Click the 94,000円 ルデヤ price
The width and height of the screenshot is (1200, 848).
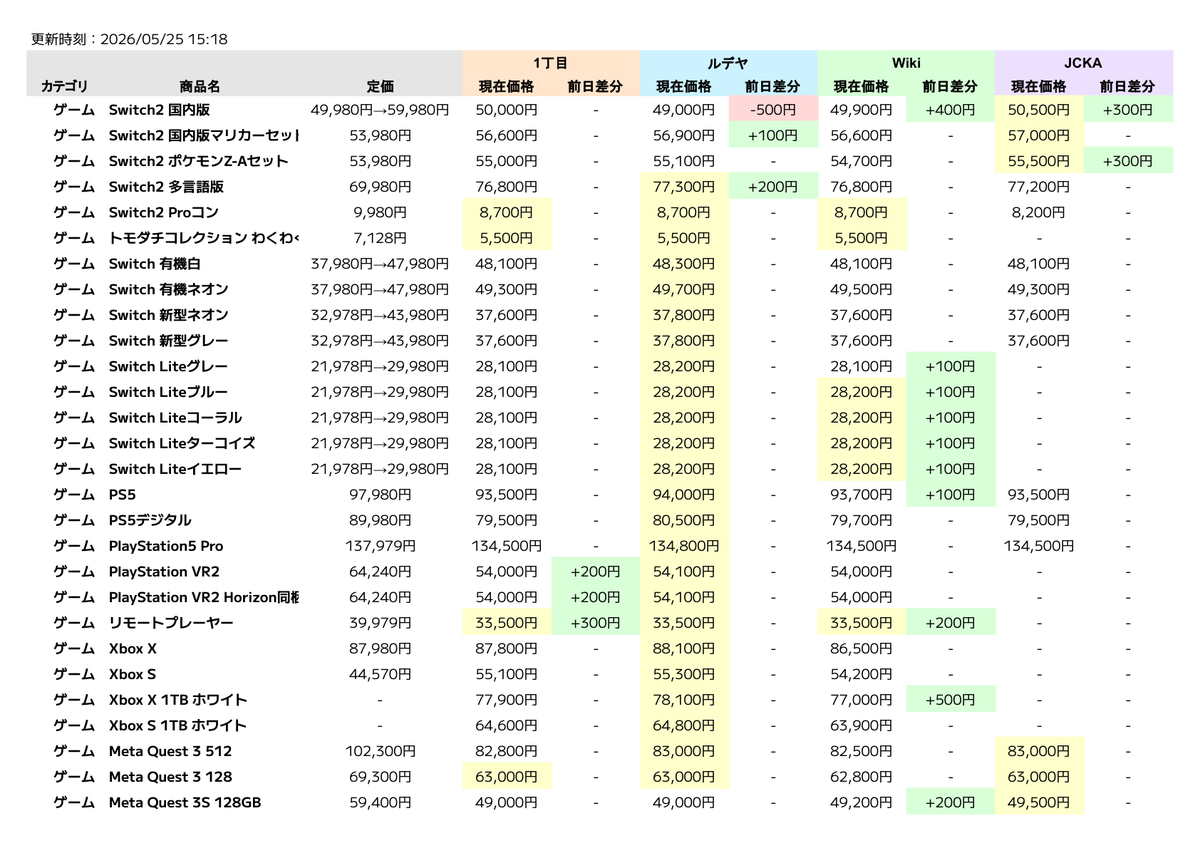685,494
